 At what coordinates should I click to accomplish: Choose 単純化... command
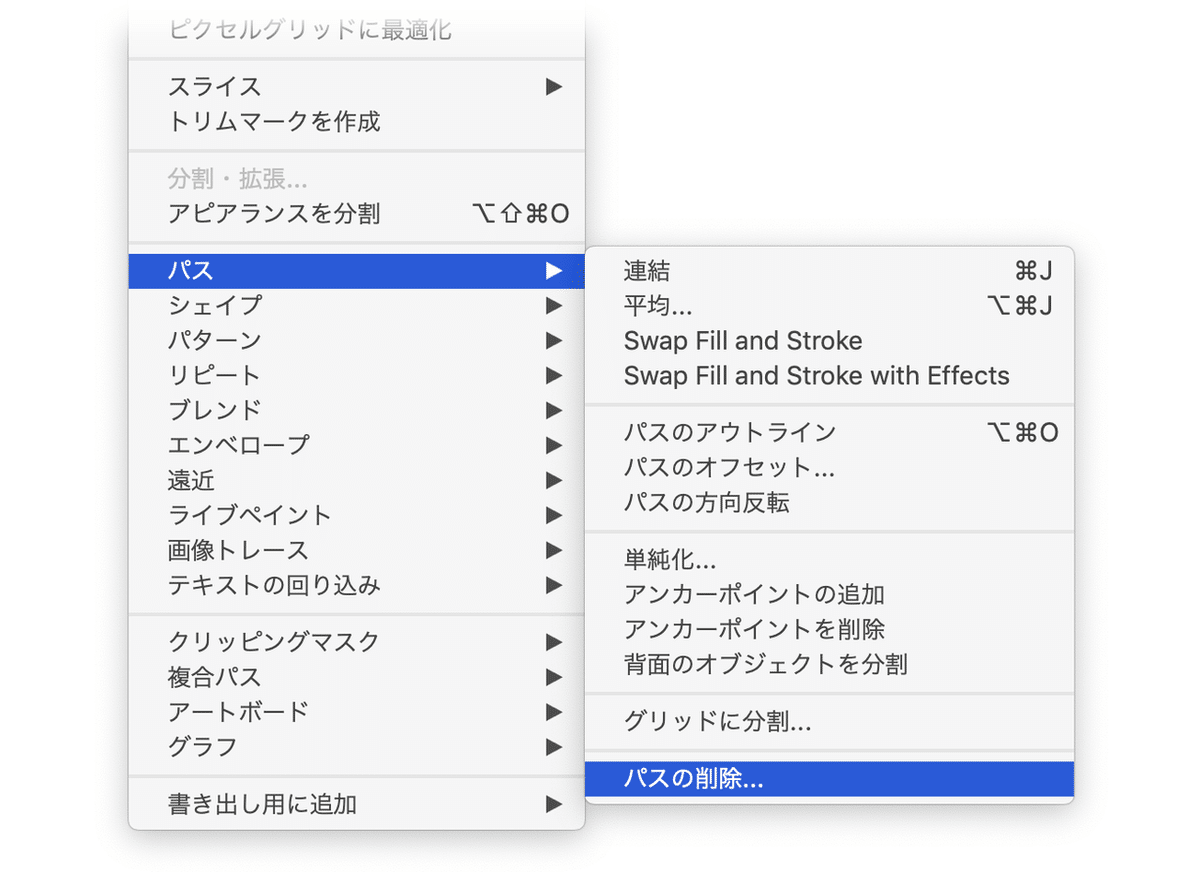tap(829, 559)
